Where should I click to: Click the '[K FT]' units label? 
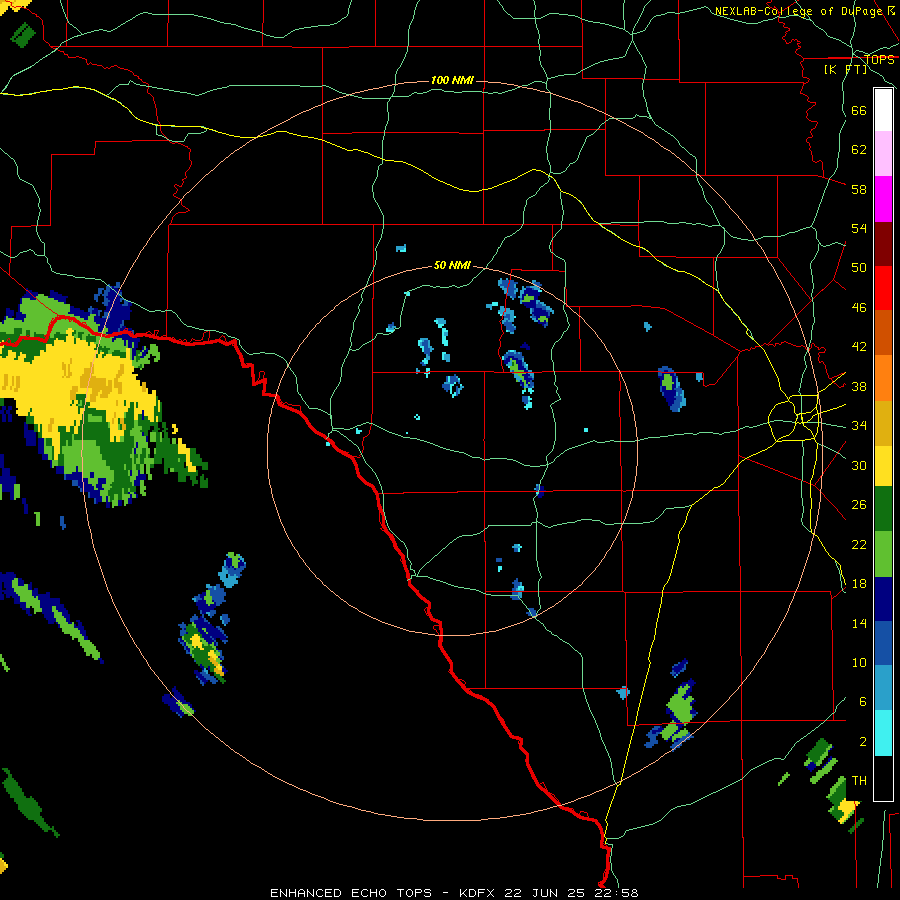(845, 69)
